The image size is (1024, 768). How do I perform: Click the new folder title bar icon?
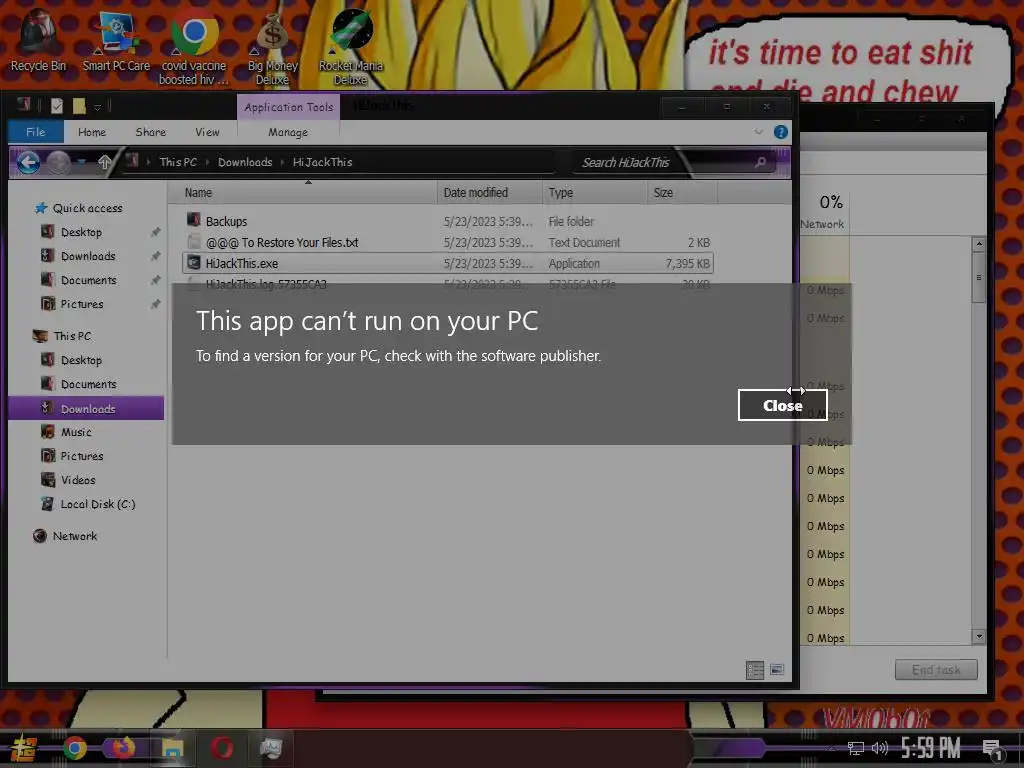click(x=79, y=106)
